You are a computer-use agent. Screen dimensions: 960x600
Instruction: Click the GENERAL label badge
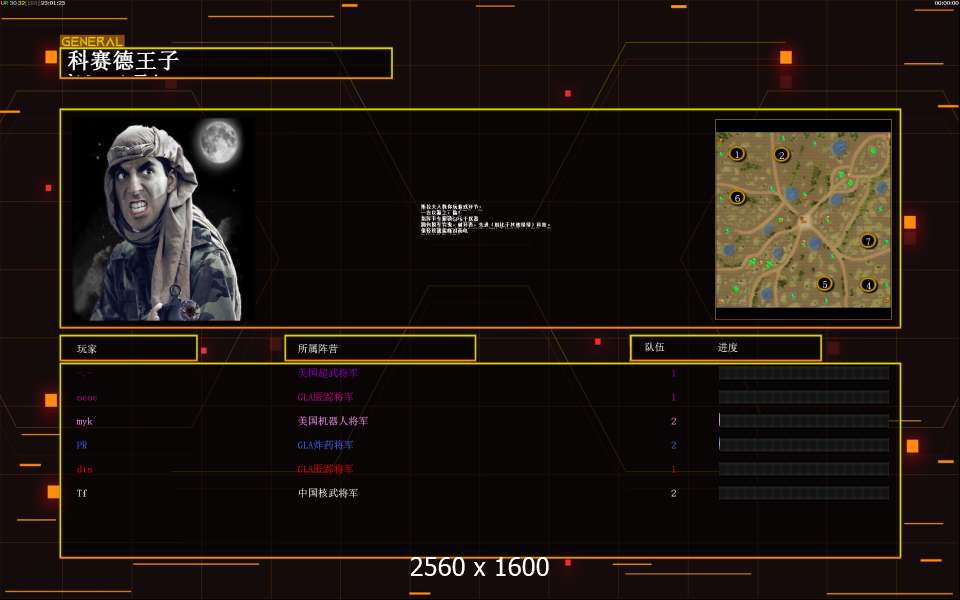tap(92, 42)
